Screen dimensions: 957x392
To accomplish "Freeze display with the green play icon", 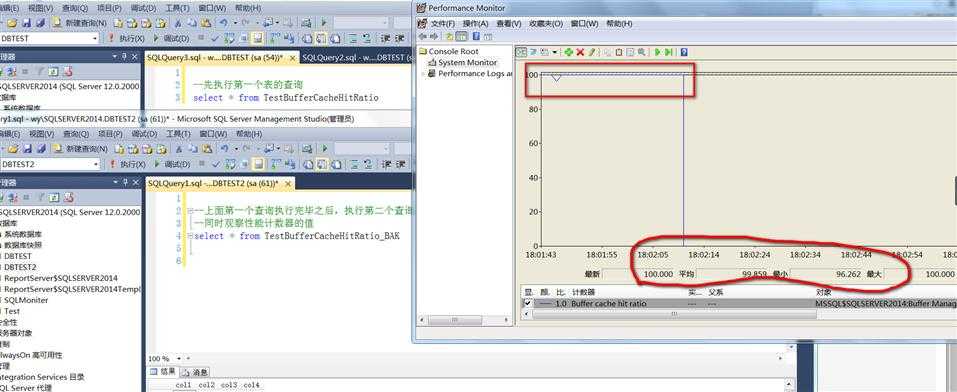I will point(658,53).
